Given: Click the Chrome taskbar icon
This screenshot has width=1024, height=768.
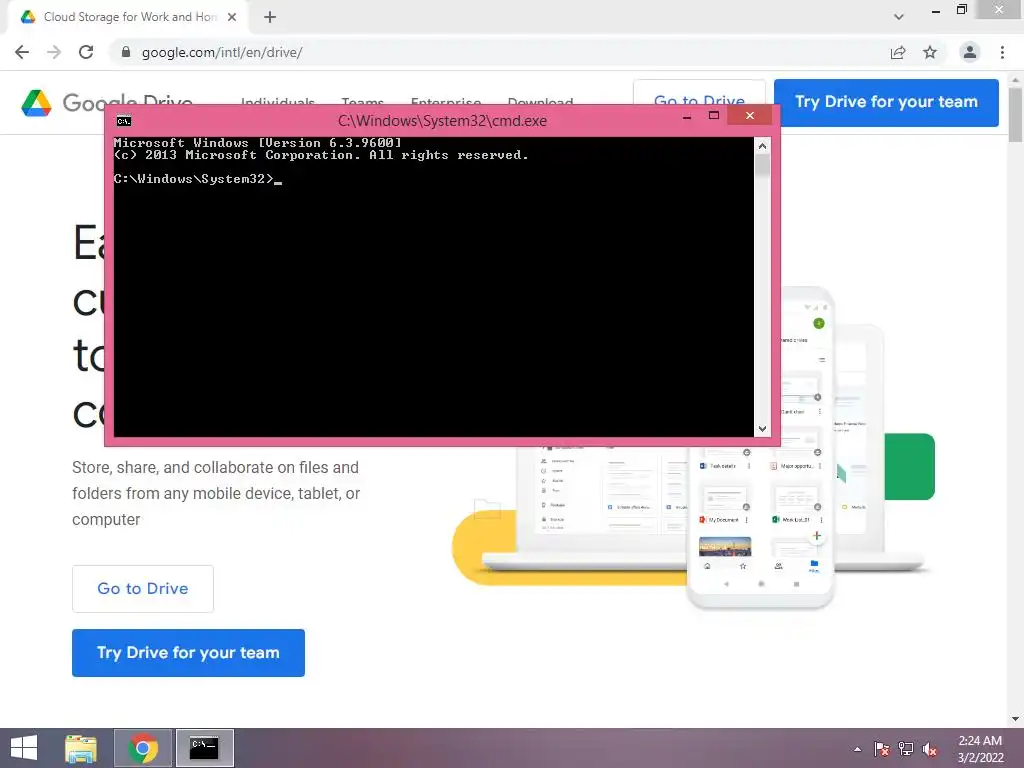Looking at the screenshot, I should click(x=143, y=748).
